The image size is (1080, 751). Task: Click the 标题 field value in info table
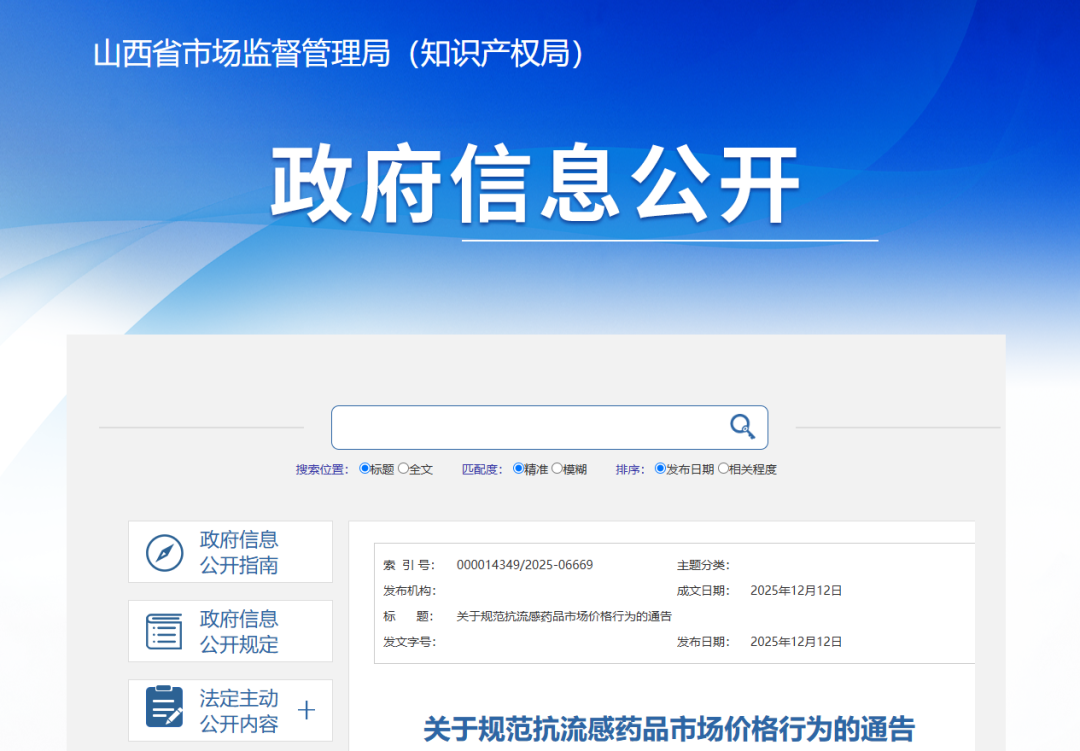coord(563,616)
